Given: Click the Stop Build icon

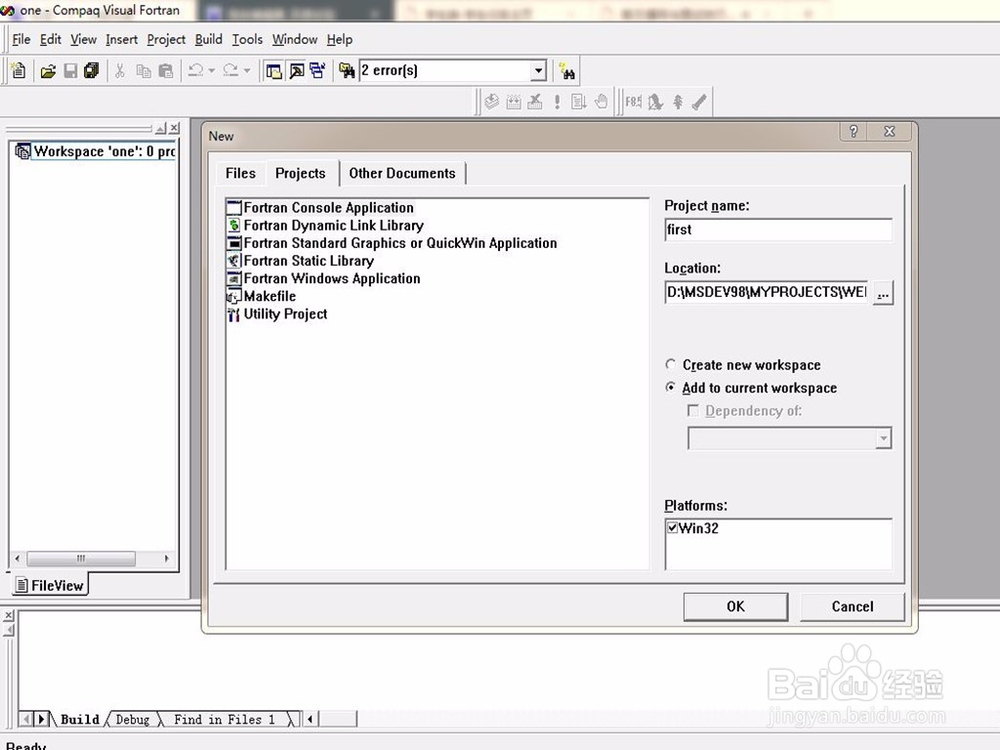Looking at the screenshot, I should pyautogui.click(x=535, y=101).
